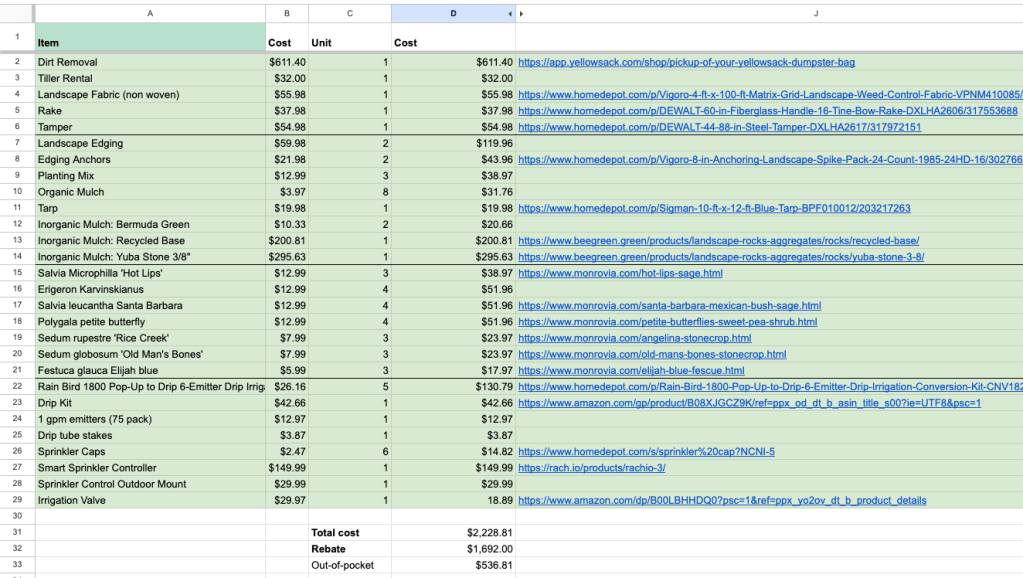The height and width of the screenshot is (578, 1023).
Task: Open the Sigman blue tarp link
Action: click(x=714, y=208)
